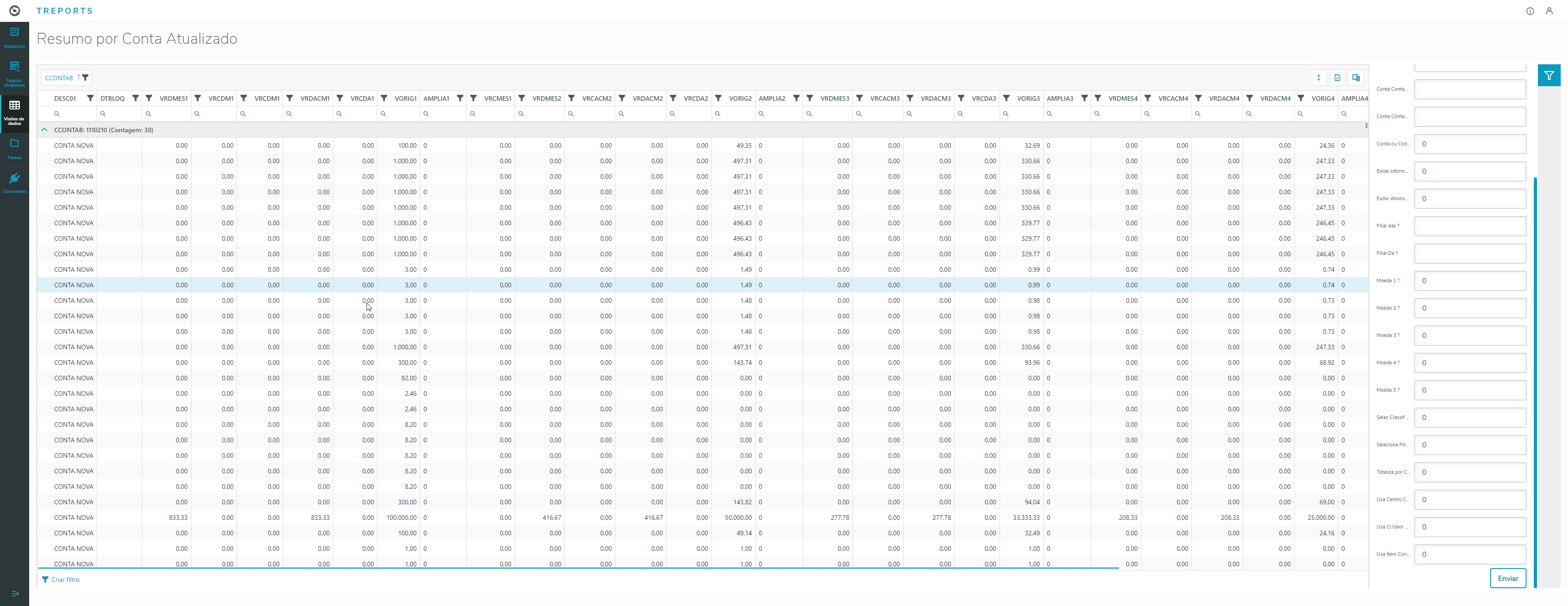
Task: Click the Moeda 1 input field
Action: point(1470,281)
